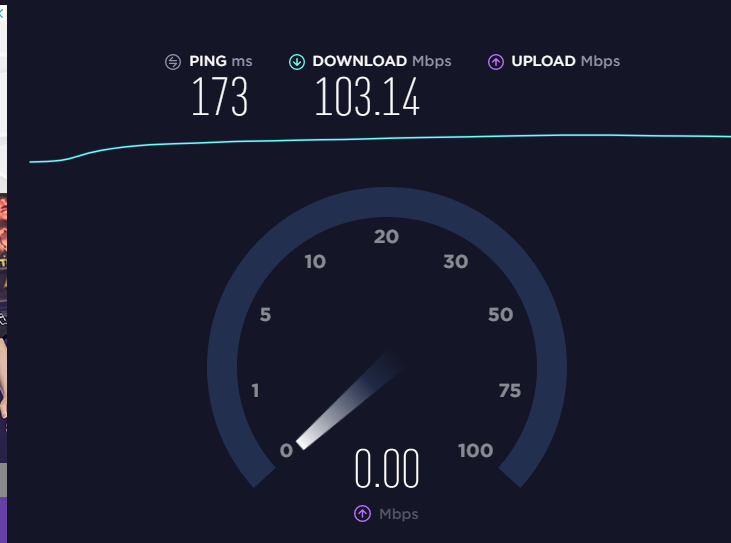Click the ping latency icon

point(173,62)
